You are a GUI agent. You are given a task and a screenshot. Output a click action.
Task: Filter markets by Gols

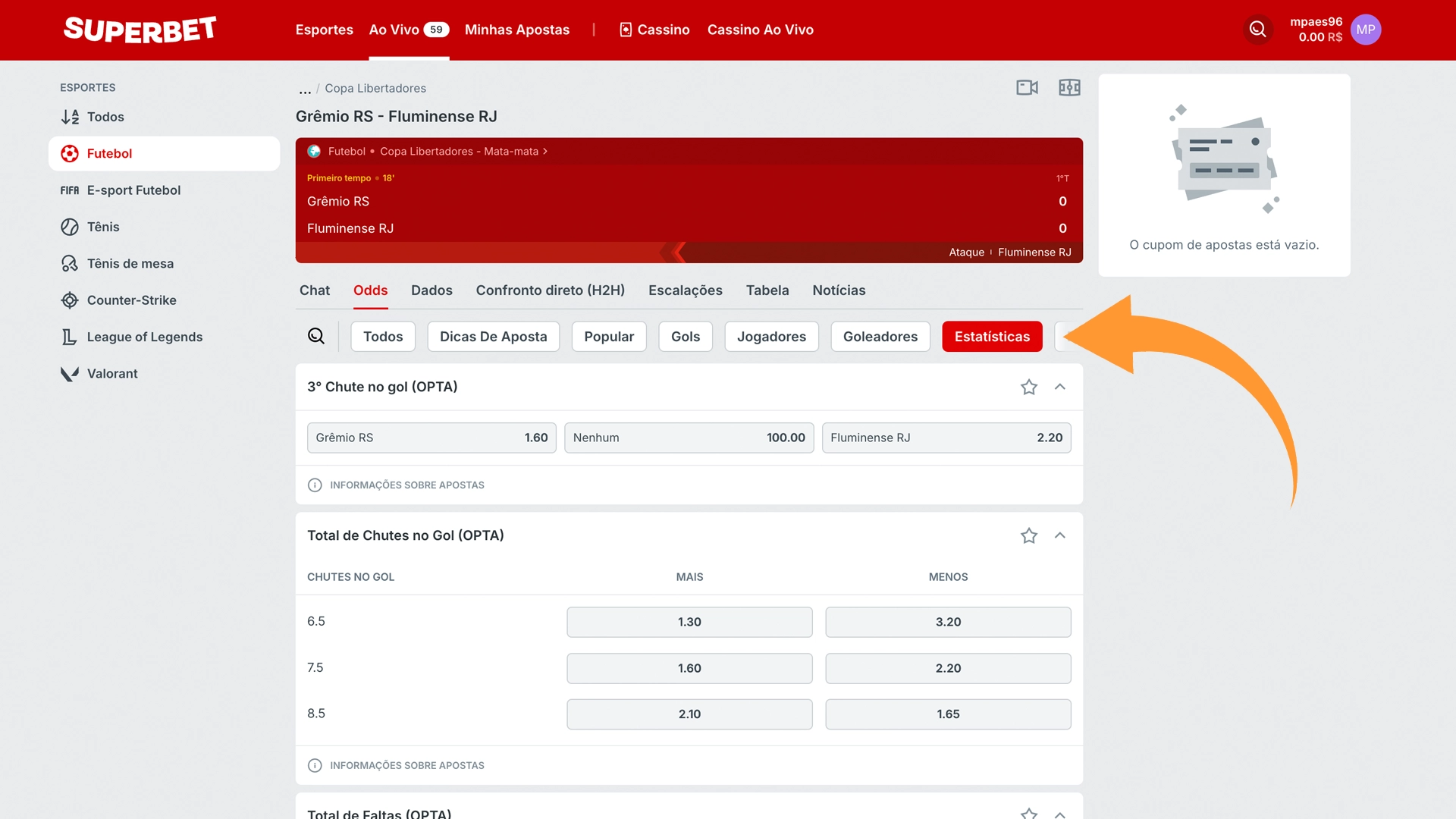pos(686,337)
